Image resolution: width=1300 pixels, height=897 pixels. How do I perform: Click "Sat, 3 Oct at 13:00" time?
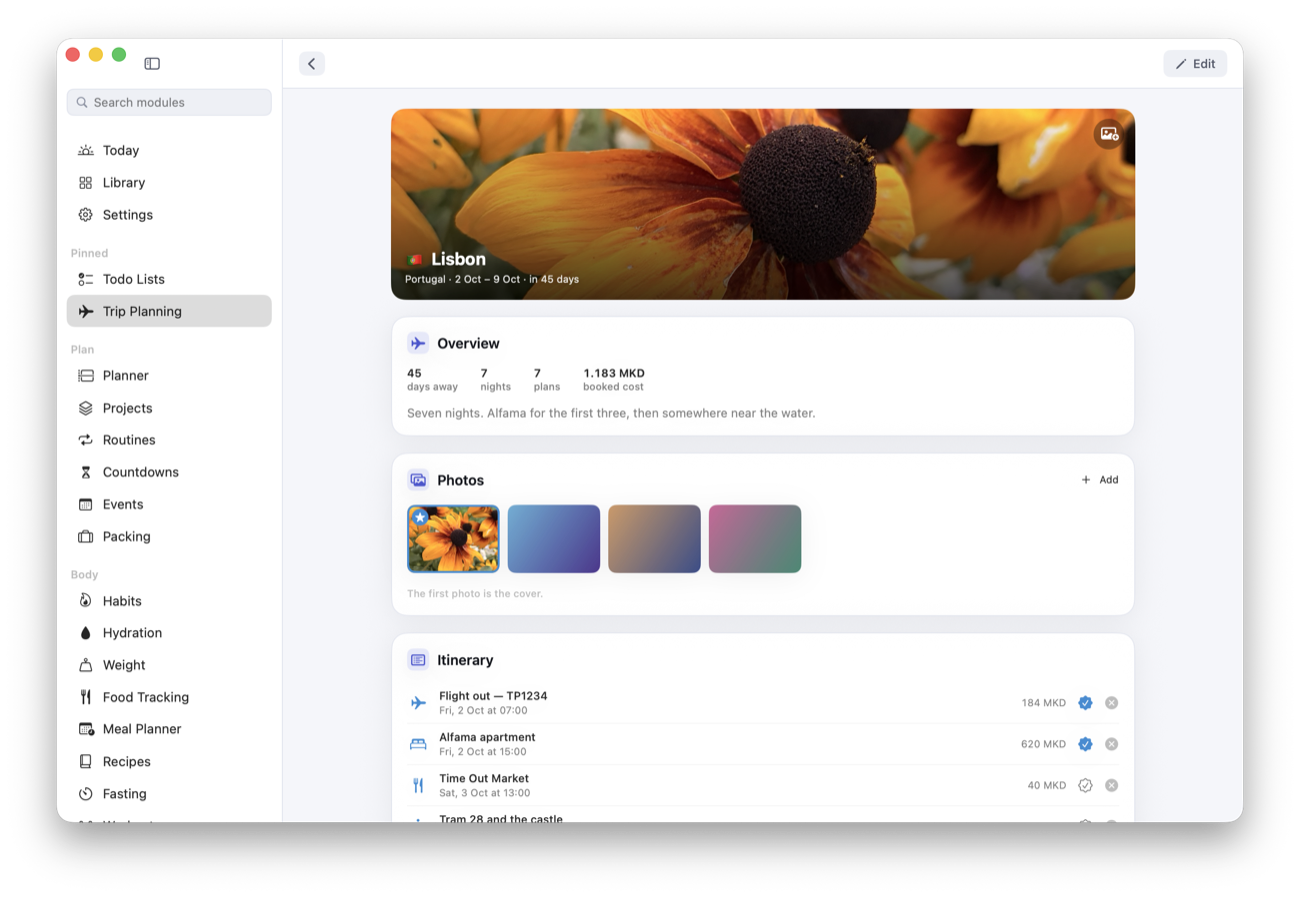tap(484, 793)
